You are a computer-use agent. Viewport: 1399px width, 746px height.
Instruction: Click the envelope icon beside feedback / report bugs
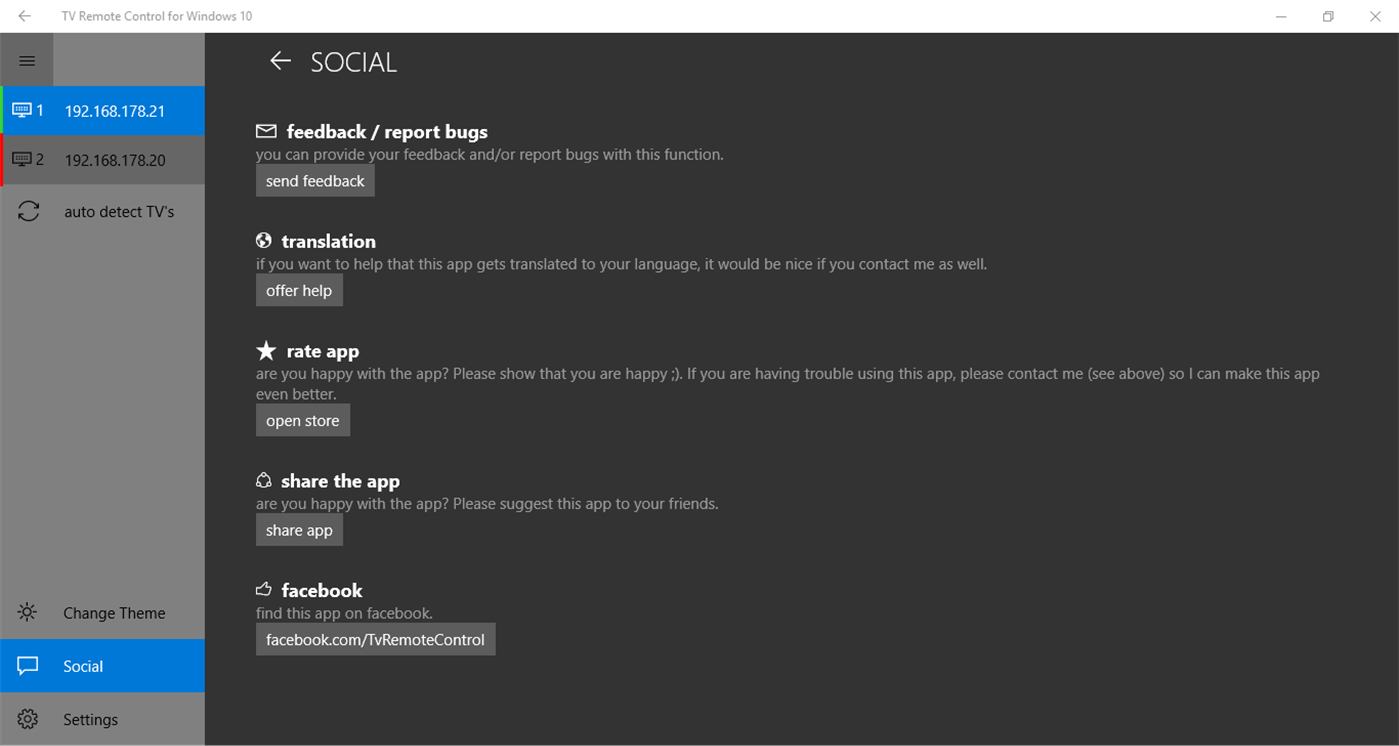tap(265, 130)
